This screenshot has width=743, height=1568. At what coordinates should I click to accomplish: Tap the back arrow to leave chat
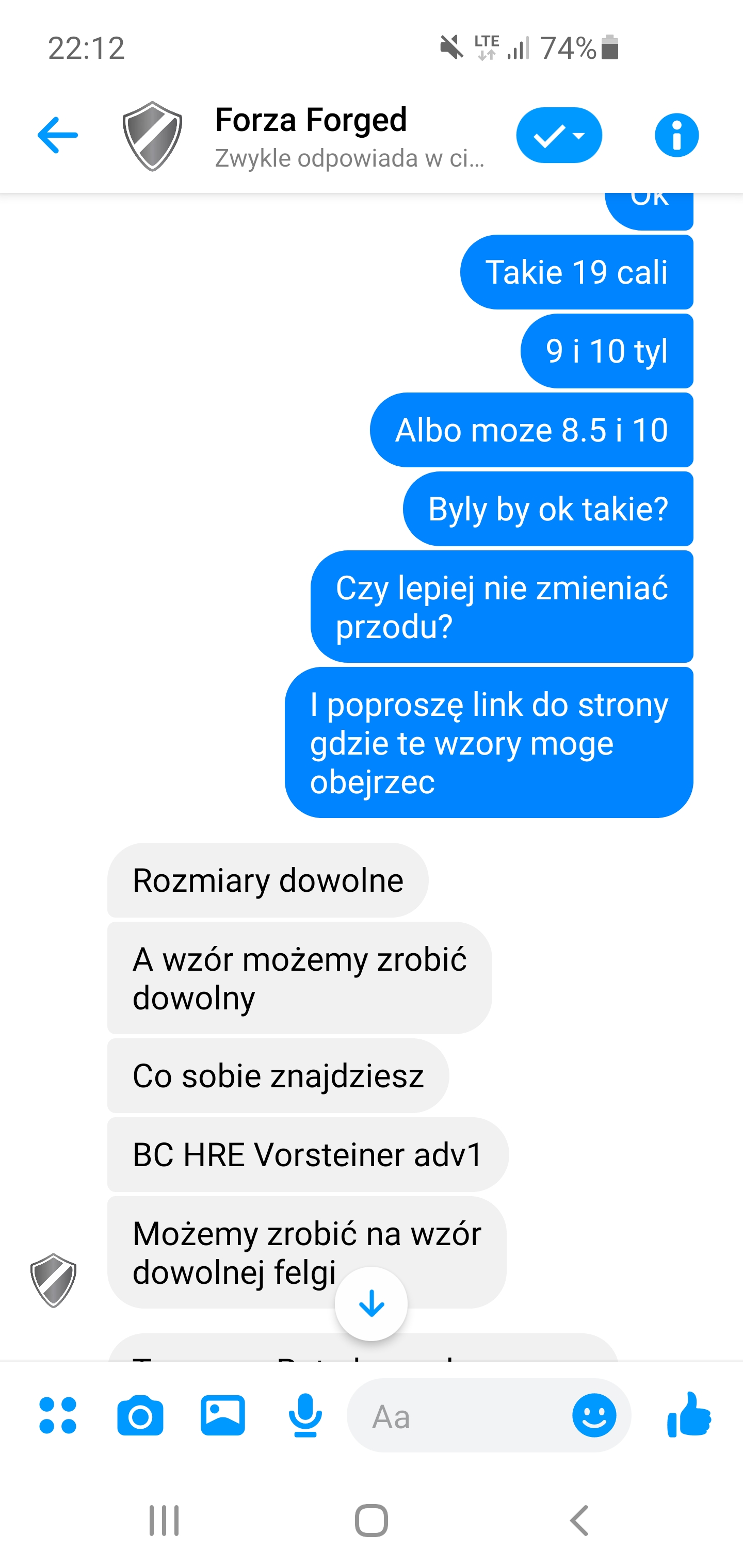pyautogui.click(x=58, y=135)
